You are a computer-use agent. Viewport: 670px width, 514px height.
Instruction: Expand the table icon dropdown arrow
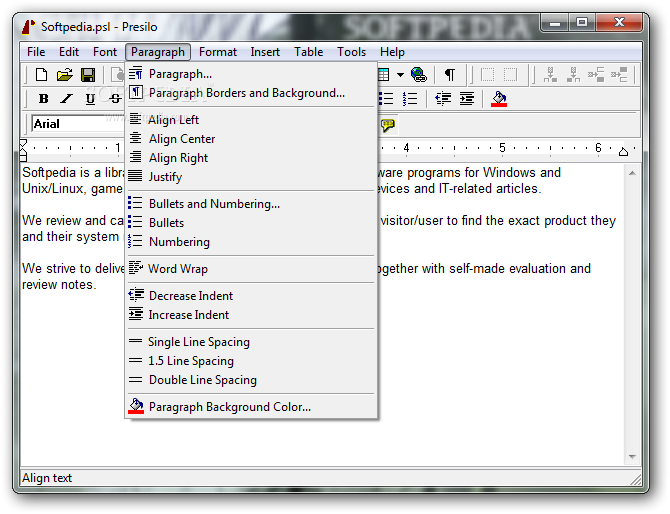point(400,75)
